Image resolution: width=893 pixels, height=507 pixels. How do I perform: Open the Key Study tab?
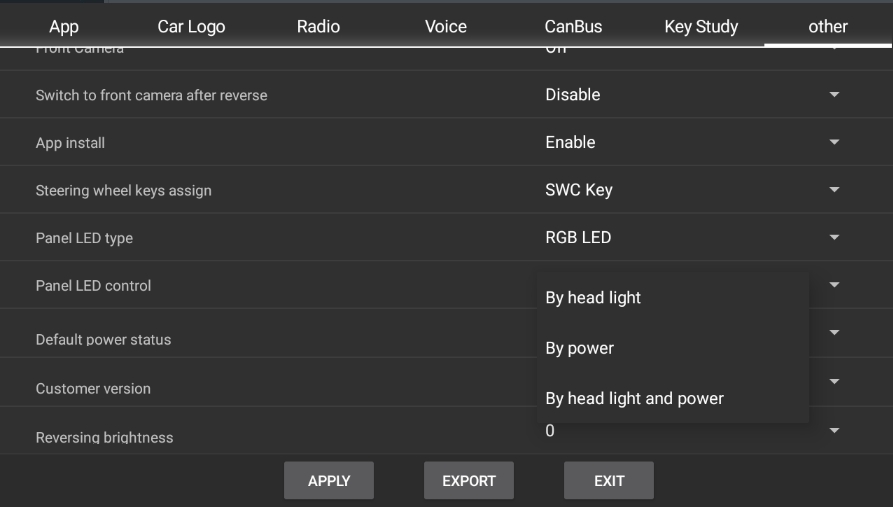[701, 27]
